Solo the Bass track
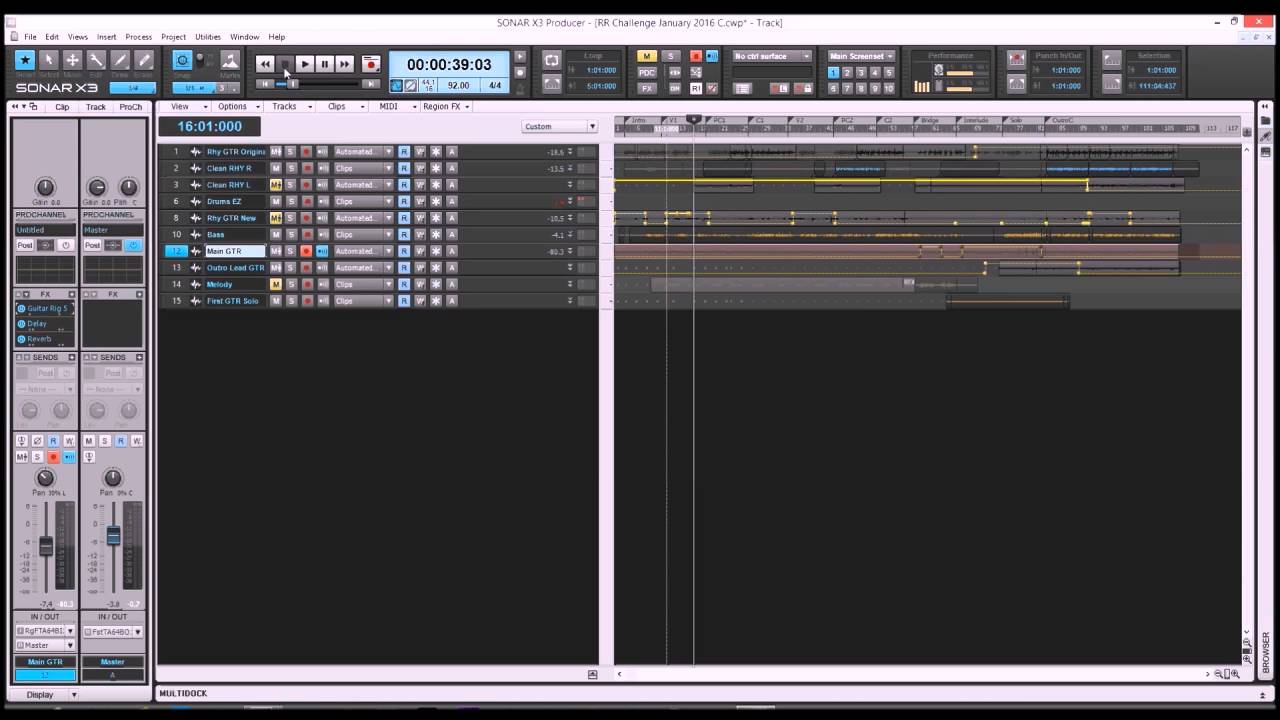This screenshot has height=720, width=1280. 291,234
